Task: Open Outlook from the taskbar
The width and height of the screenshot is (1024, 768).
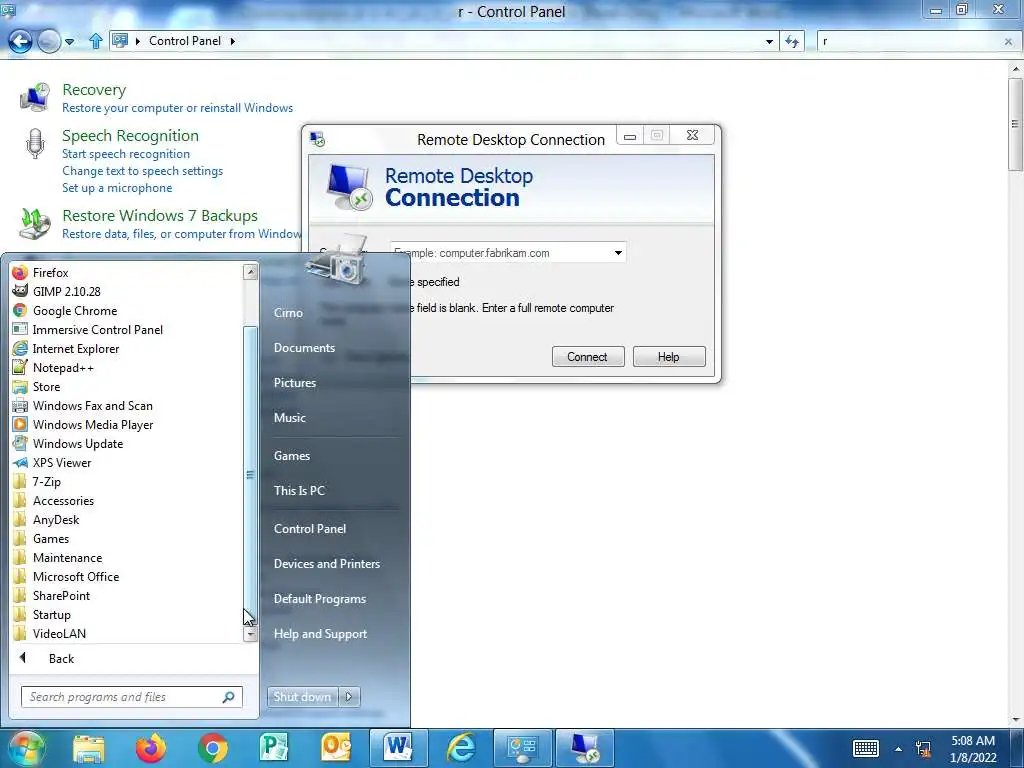Action: click(x=336, y=748)
